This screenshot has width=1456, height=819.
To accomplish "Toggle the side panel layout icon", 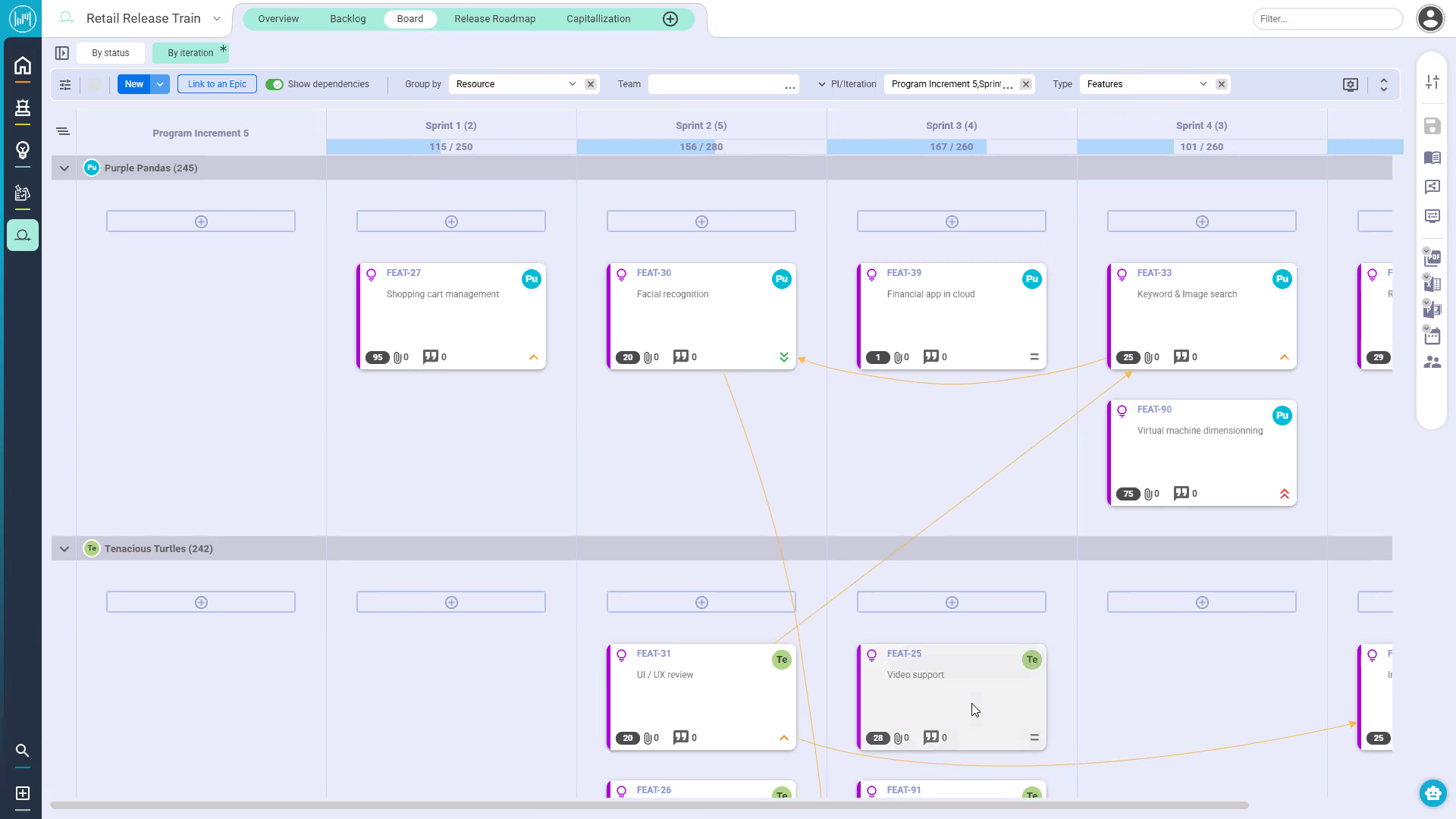I will pyautogui.click(x=62, y=53).
